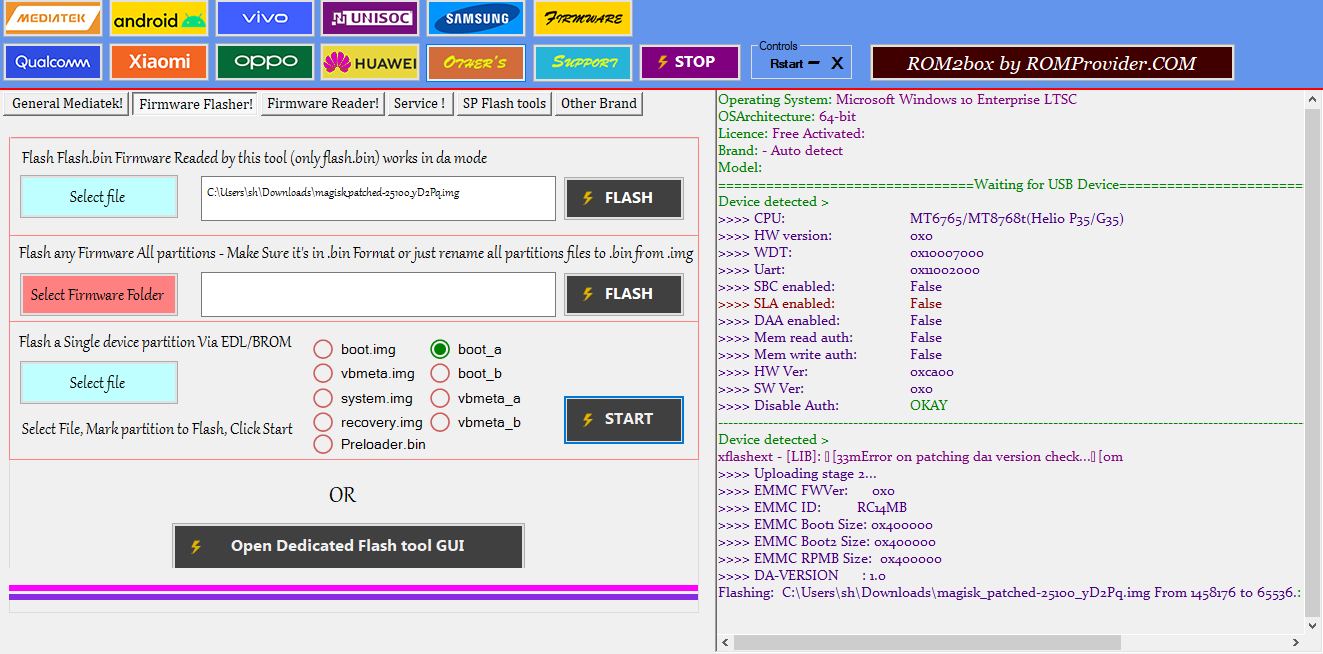
Task: Click the log panel horizontal scrollbar thumb
Action: [927, 642]
